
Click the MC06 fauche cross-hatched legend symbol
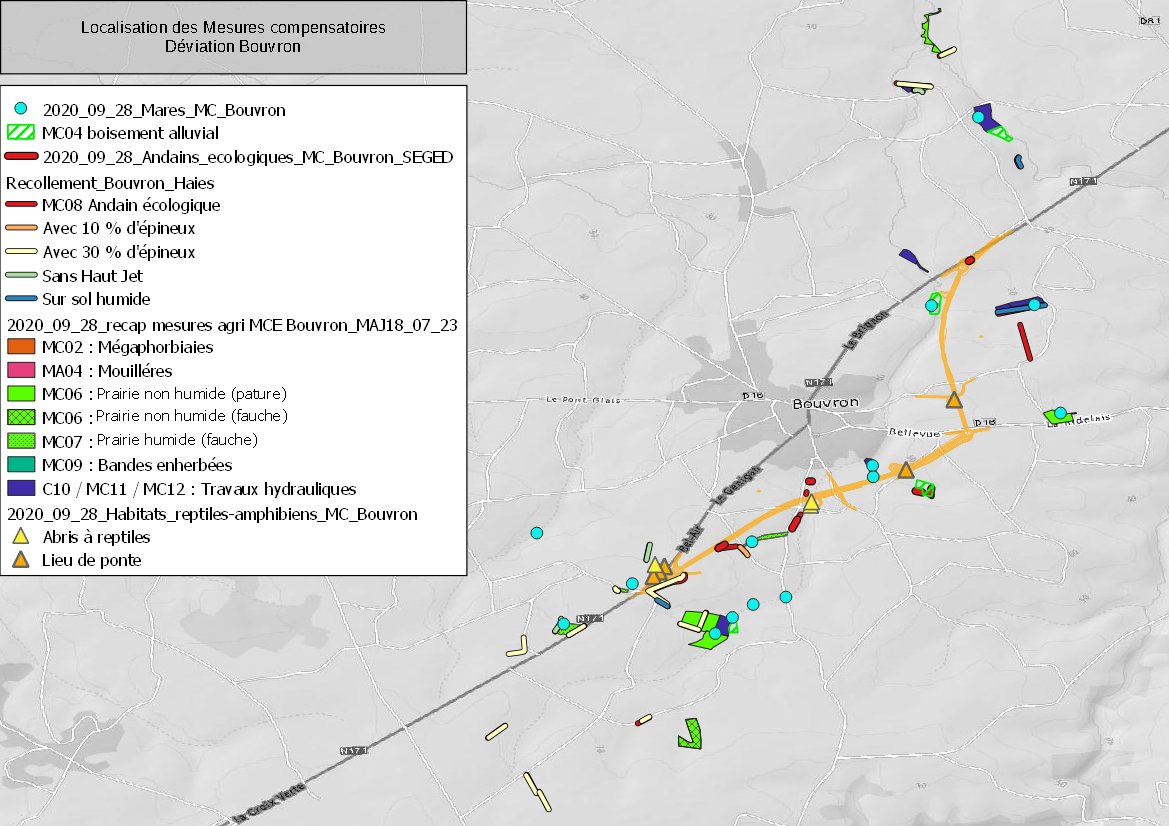click(x=21, y=417)
